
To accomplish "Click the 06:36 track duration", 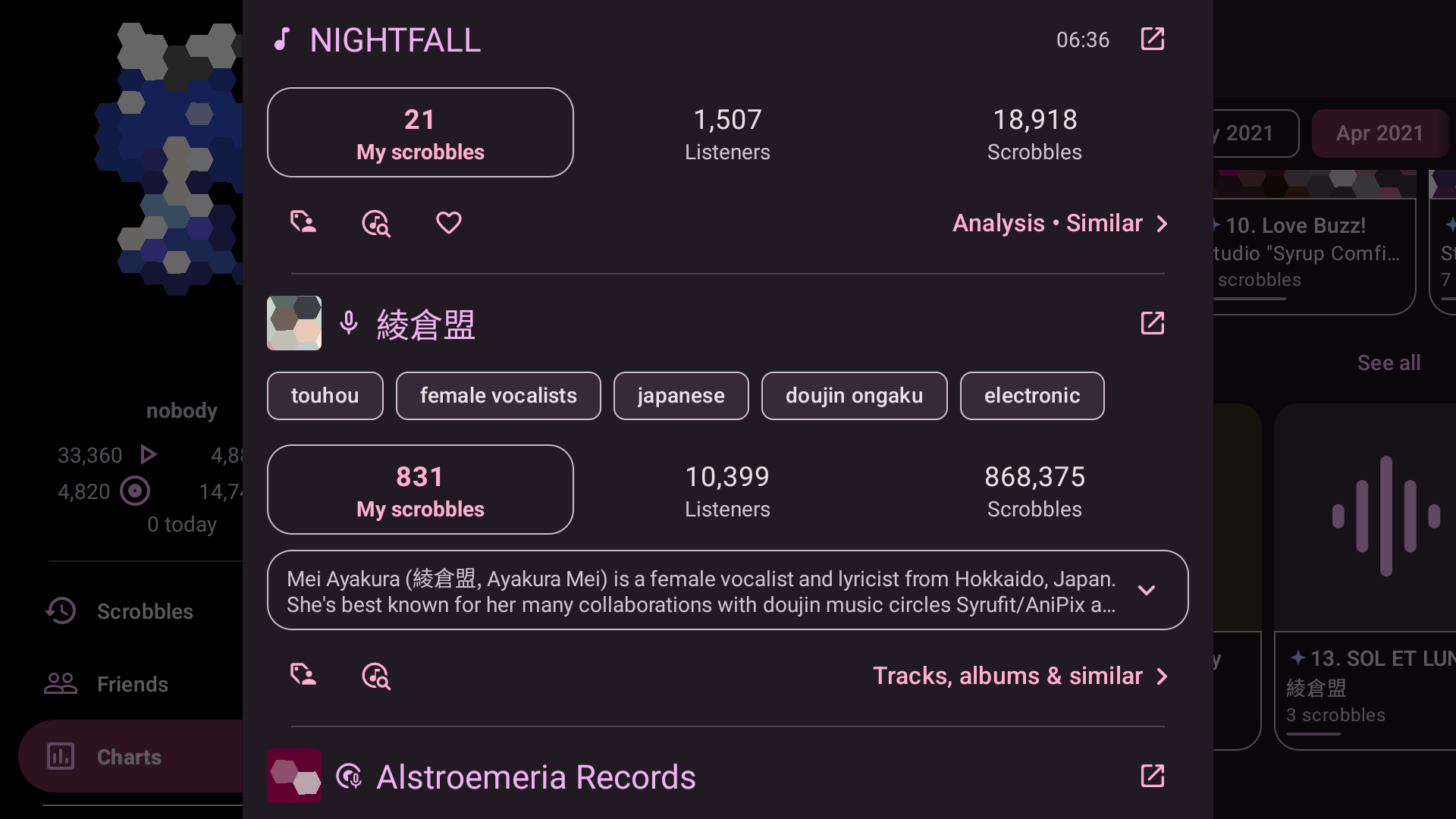I will point(1083,39).
